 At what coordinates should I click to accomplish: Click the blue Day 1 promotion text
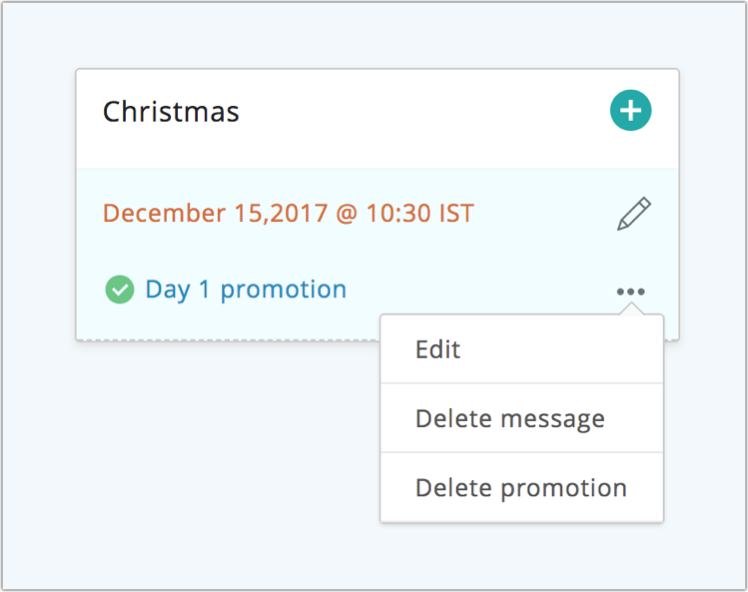(x=246, y=290)
